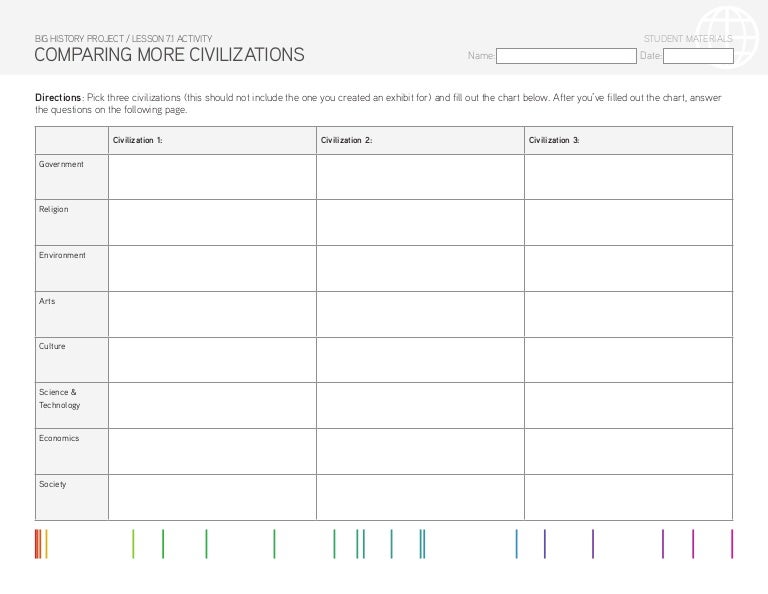768x594 pixels.
Task: Click the Date input field
Action: point(698,56)
